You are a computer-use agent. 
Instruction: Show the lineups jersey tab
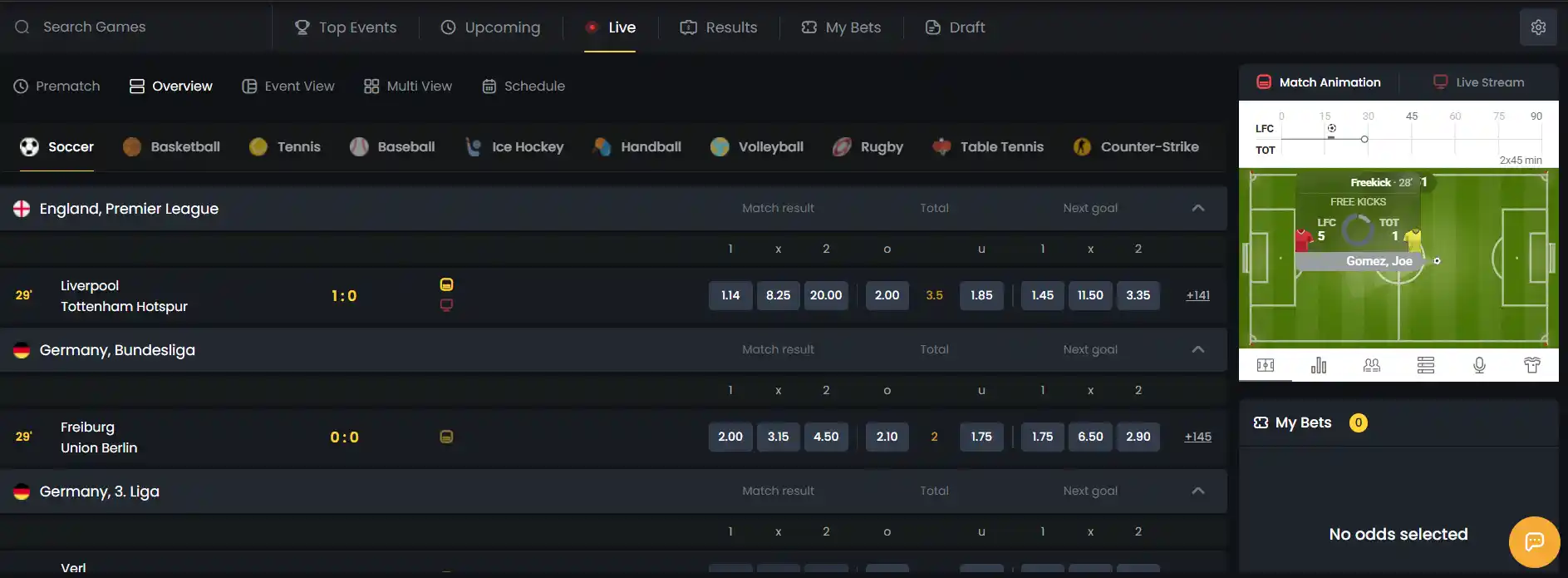point(1532,365)
